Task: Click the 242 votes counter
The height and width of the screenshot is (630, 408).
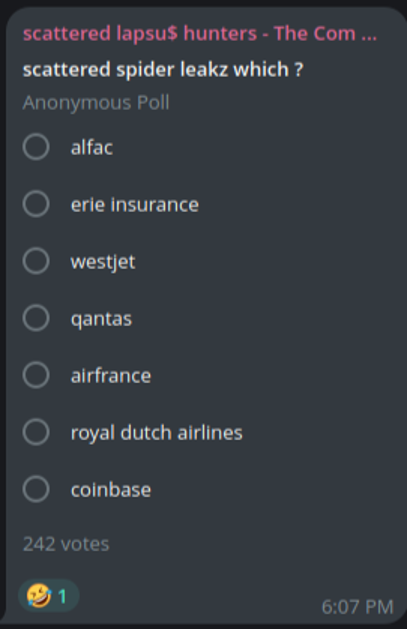Action: point(66,544)
